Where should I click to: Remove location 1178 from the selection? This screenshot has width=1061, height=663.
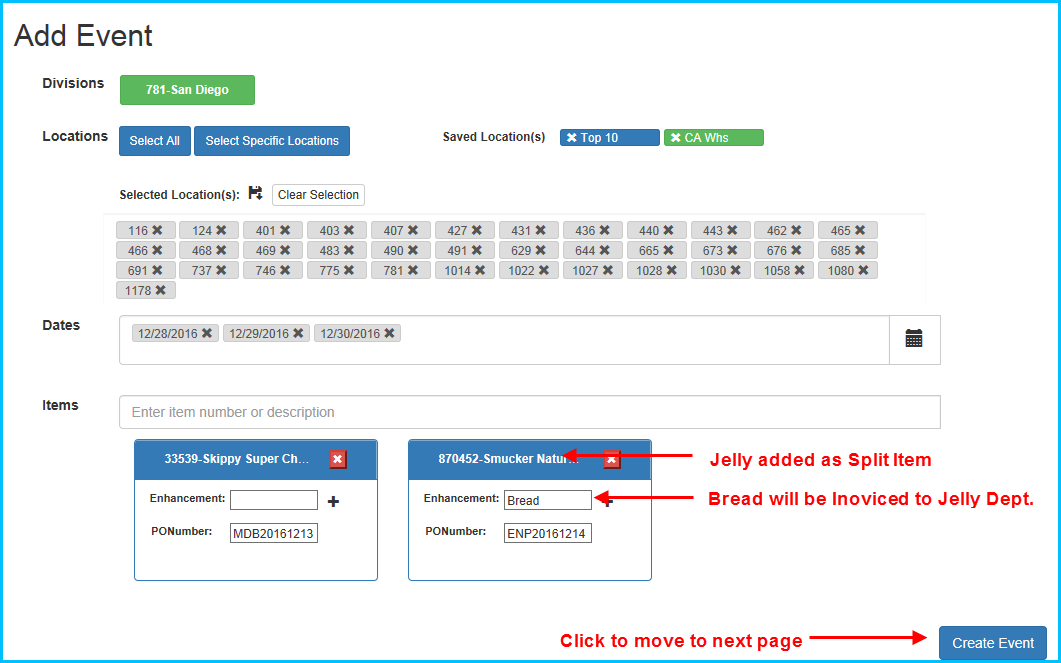(x=158, y=289)
